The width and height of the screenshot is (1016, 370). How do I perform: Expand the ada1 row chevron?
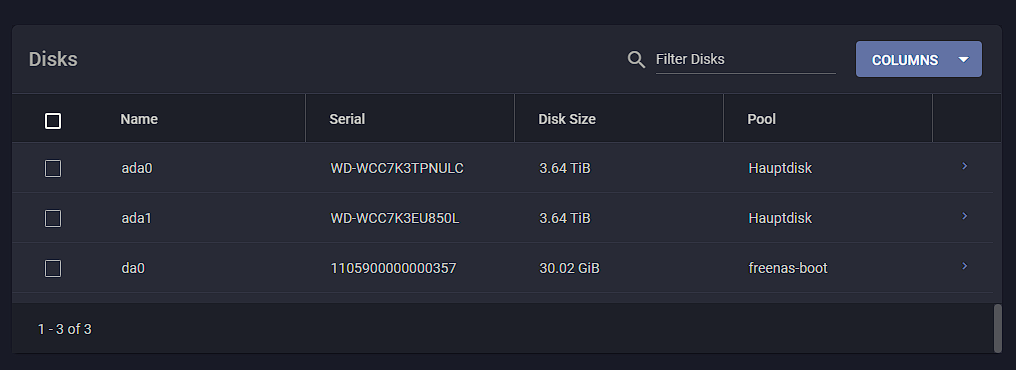point(965,216)
